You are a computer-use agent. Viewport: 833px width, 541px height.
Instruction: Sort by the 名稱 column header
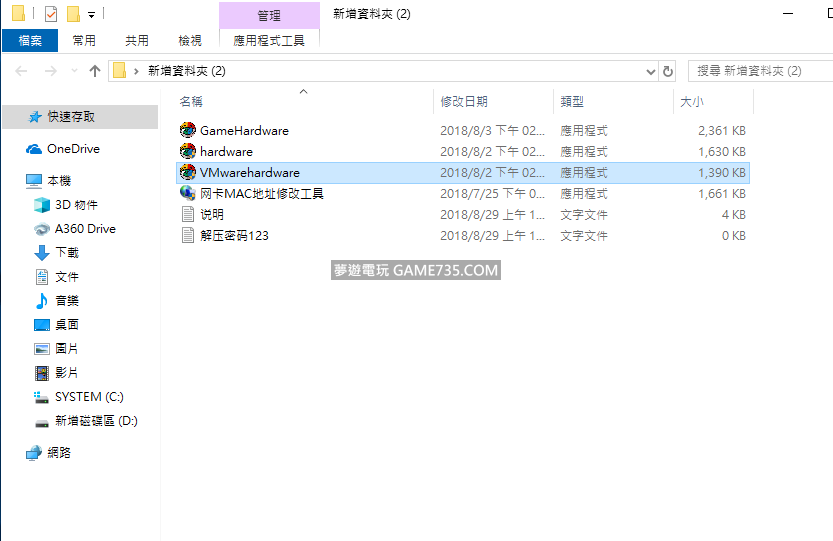coord(303,102)
